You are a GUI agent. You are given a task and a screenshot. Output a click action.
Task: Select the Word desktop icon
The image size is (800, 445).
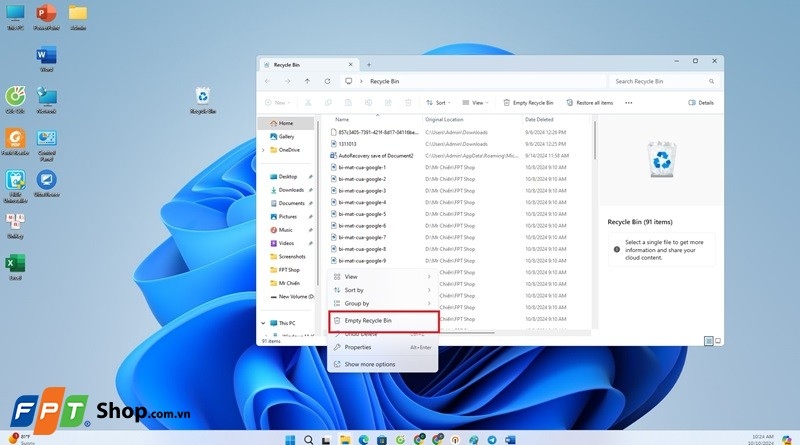pos(46,58)
